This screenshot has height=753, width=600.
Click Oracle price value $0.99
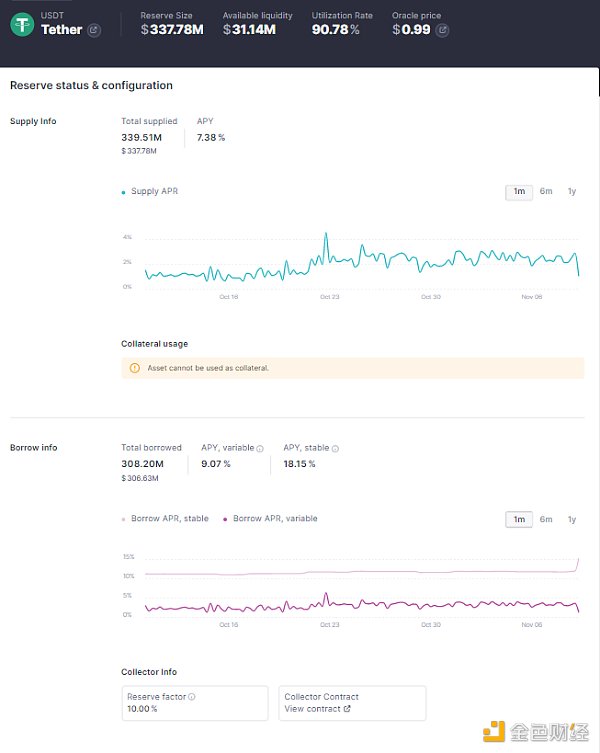point(411,30)
